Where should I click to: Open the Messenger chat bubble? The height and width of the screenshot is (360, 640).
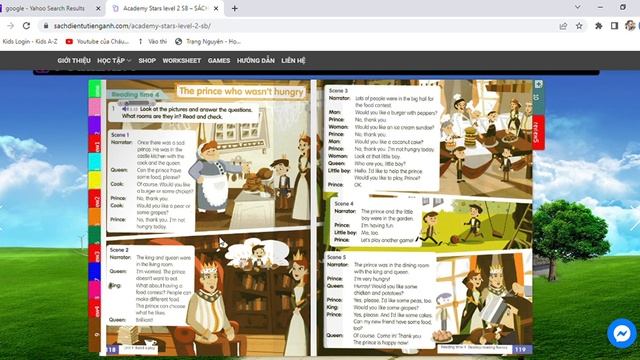(x=622, y=333)
